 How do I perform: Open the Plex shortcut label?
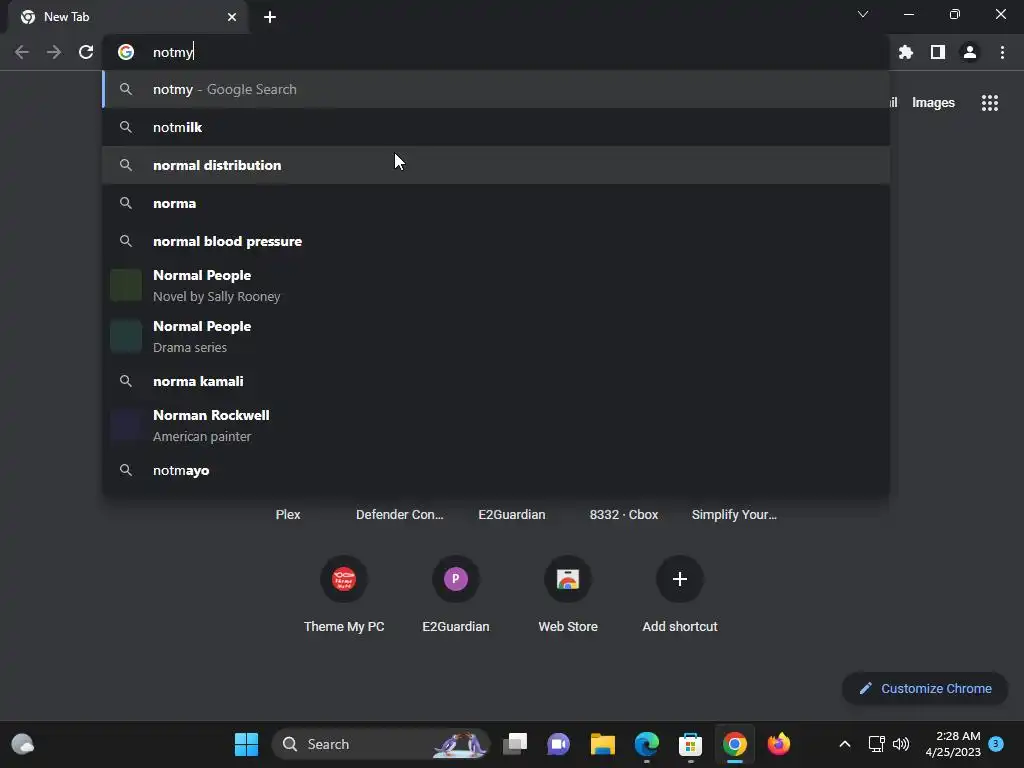[288, 515]
